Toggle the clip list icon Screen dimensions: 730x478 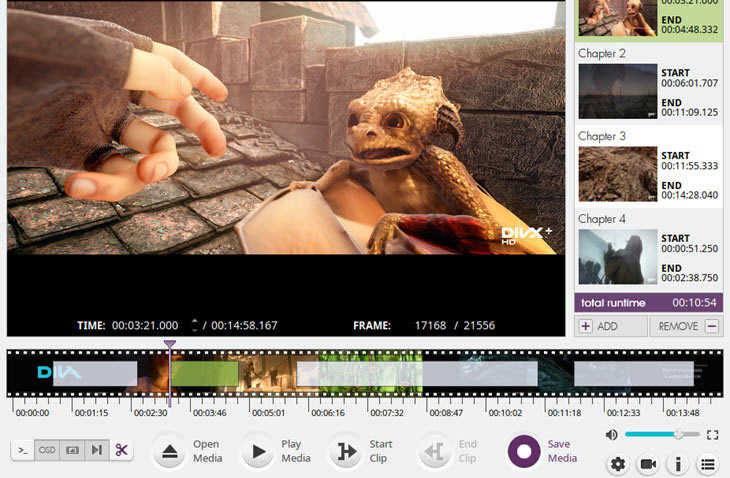coord(708,464)
